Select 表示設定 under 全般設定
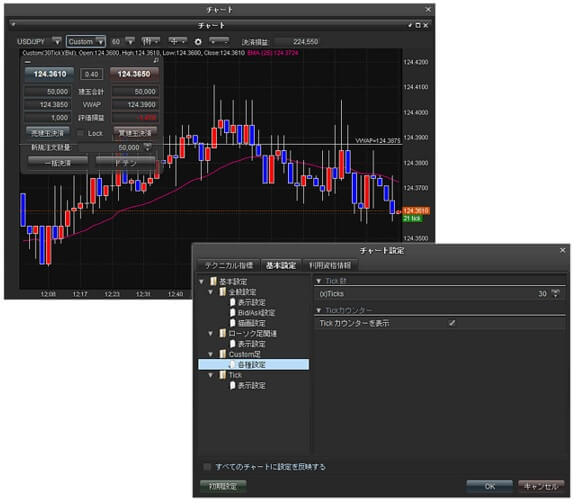The height and width of the screenshot is (504, 576). tap(252, 302)
